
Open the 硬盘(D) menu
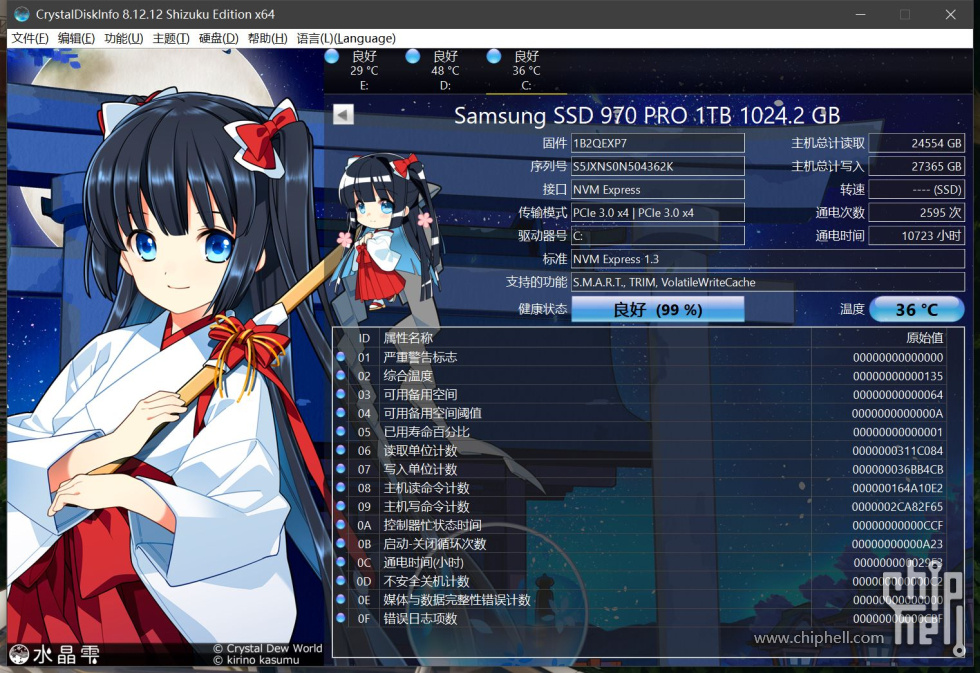[218, 38]
